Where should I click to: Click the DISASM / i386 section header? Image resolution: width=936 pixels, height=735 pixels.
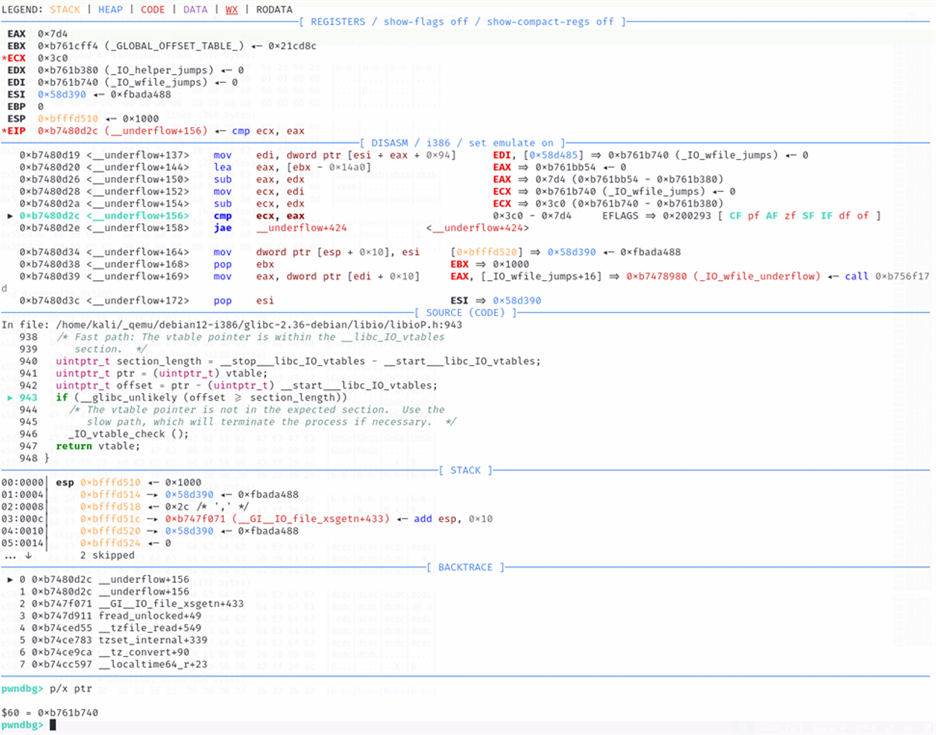[x=463, y=143]
